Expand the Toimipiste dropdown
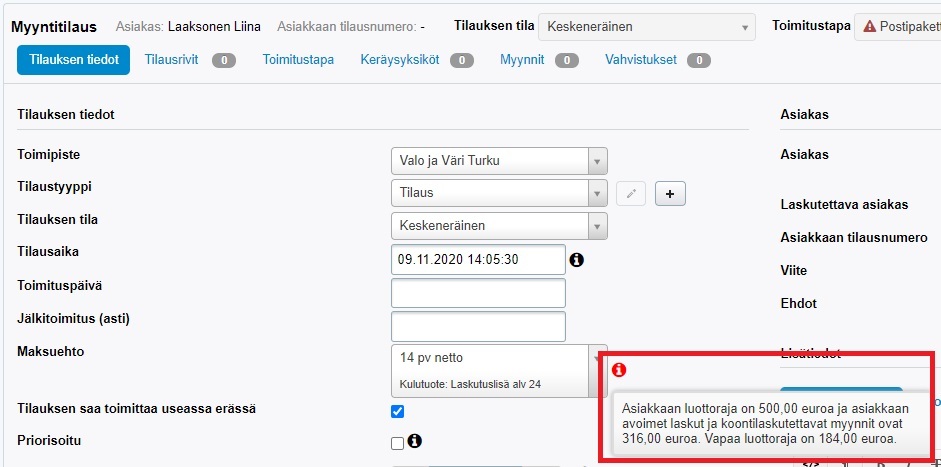The width and height of the screenshot is (941, 467). (x=498, y=160)
